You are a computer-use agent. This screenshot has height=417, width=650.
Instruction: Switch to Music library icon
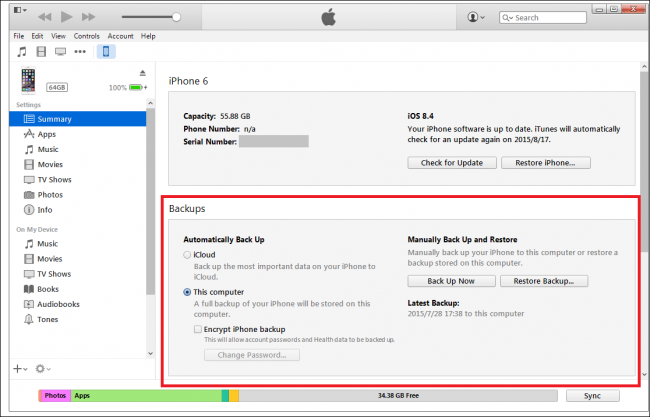(22, 52)
